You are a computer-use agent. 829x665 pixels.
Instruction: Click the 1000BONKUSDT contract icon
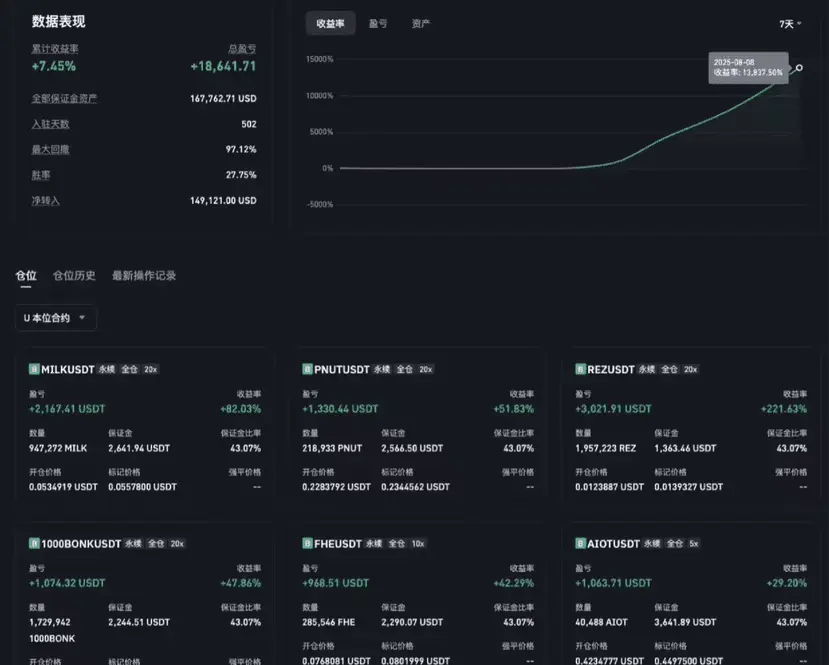pos(34,543)
